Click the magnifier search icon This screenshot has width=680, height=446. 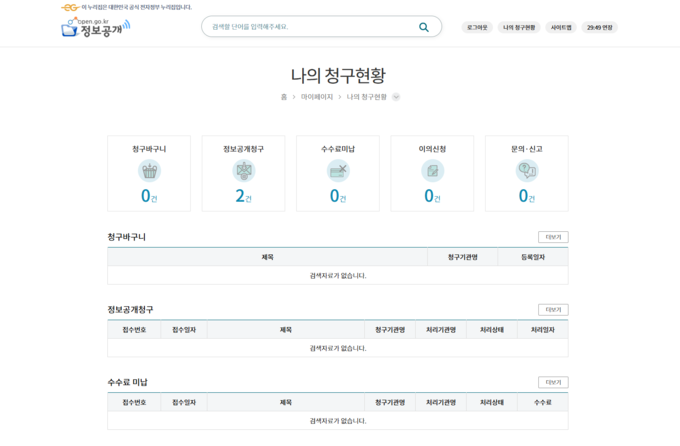click(x=424, y=27)
